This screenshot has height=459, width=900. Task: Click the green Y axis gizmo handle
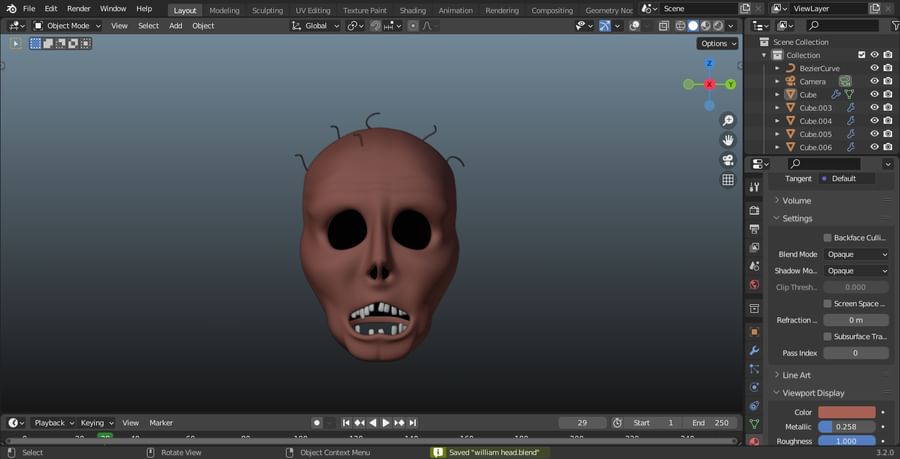point(731,85)
